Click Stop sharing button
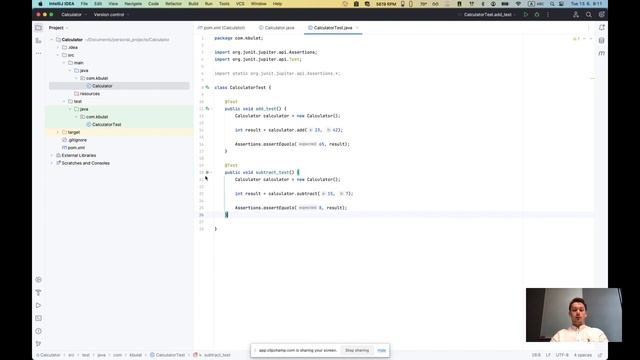The height and width of the screenshot is (360, 640). [x=357, y=351]
